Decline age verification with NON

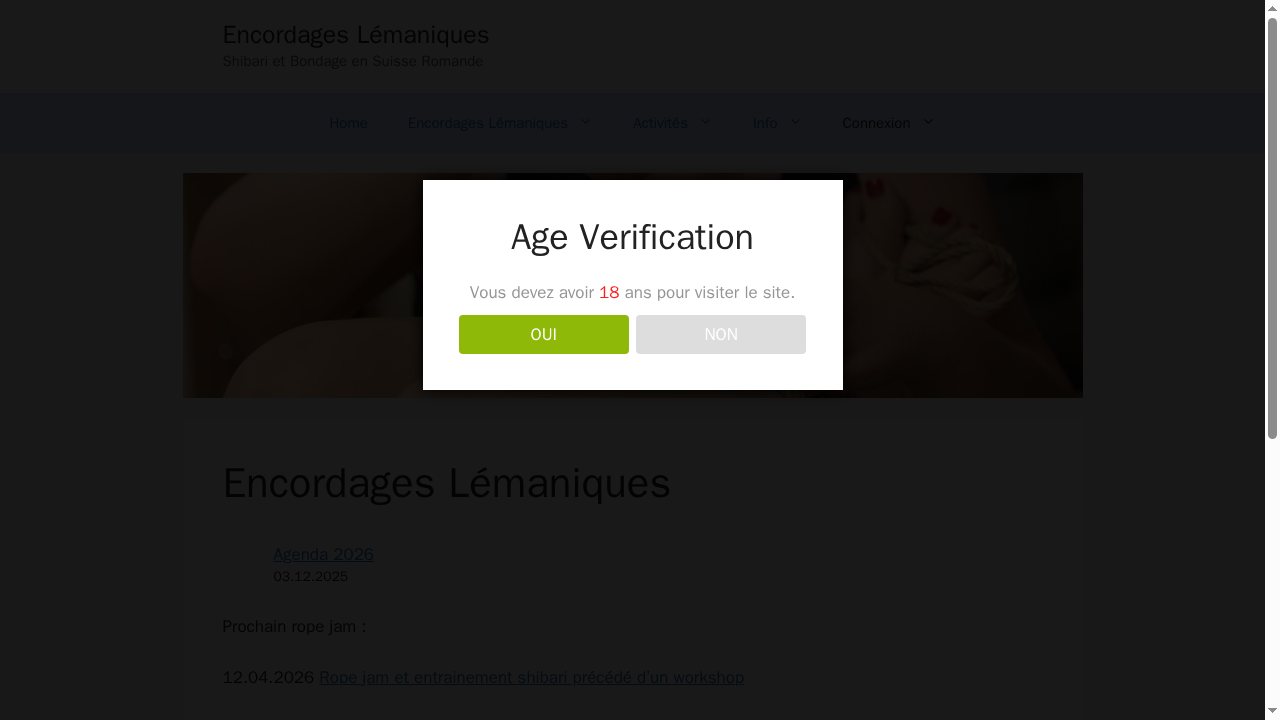[720, 334]
